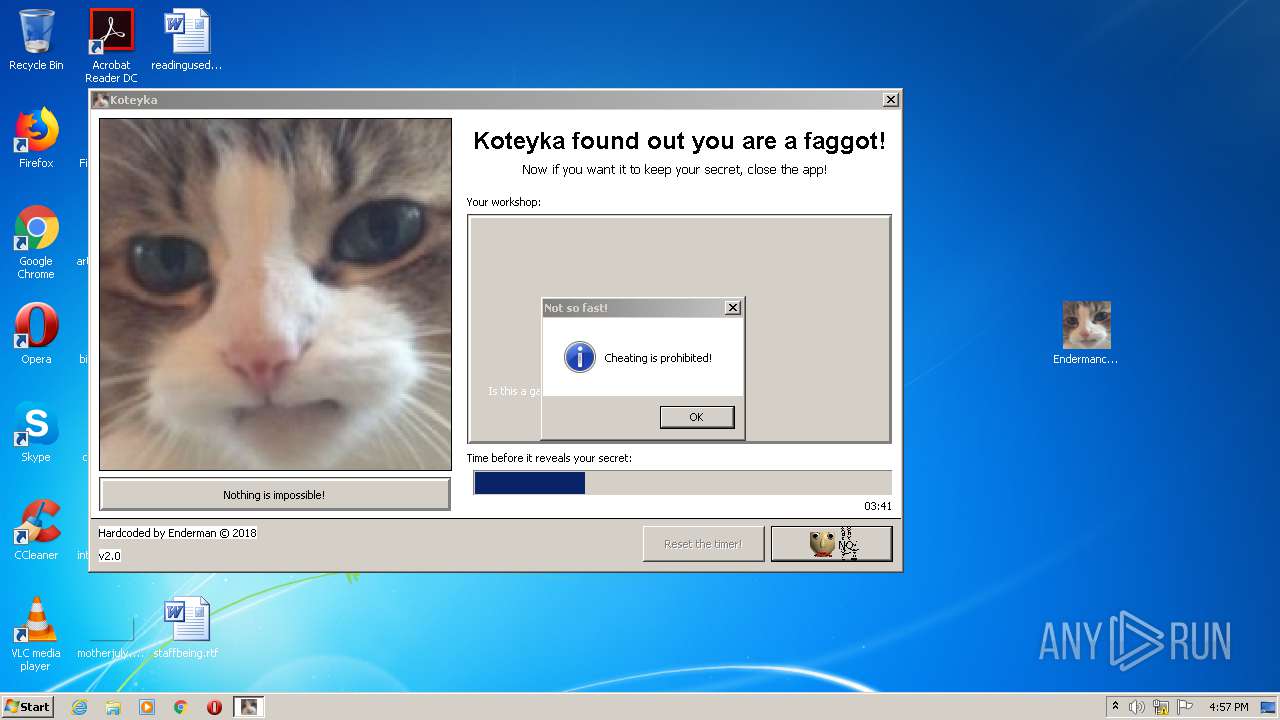This screenshot has width=1280, height=720.
Task: Open the Recycle Bin desktop icon
Action: (x=36, y=40)
